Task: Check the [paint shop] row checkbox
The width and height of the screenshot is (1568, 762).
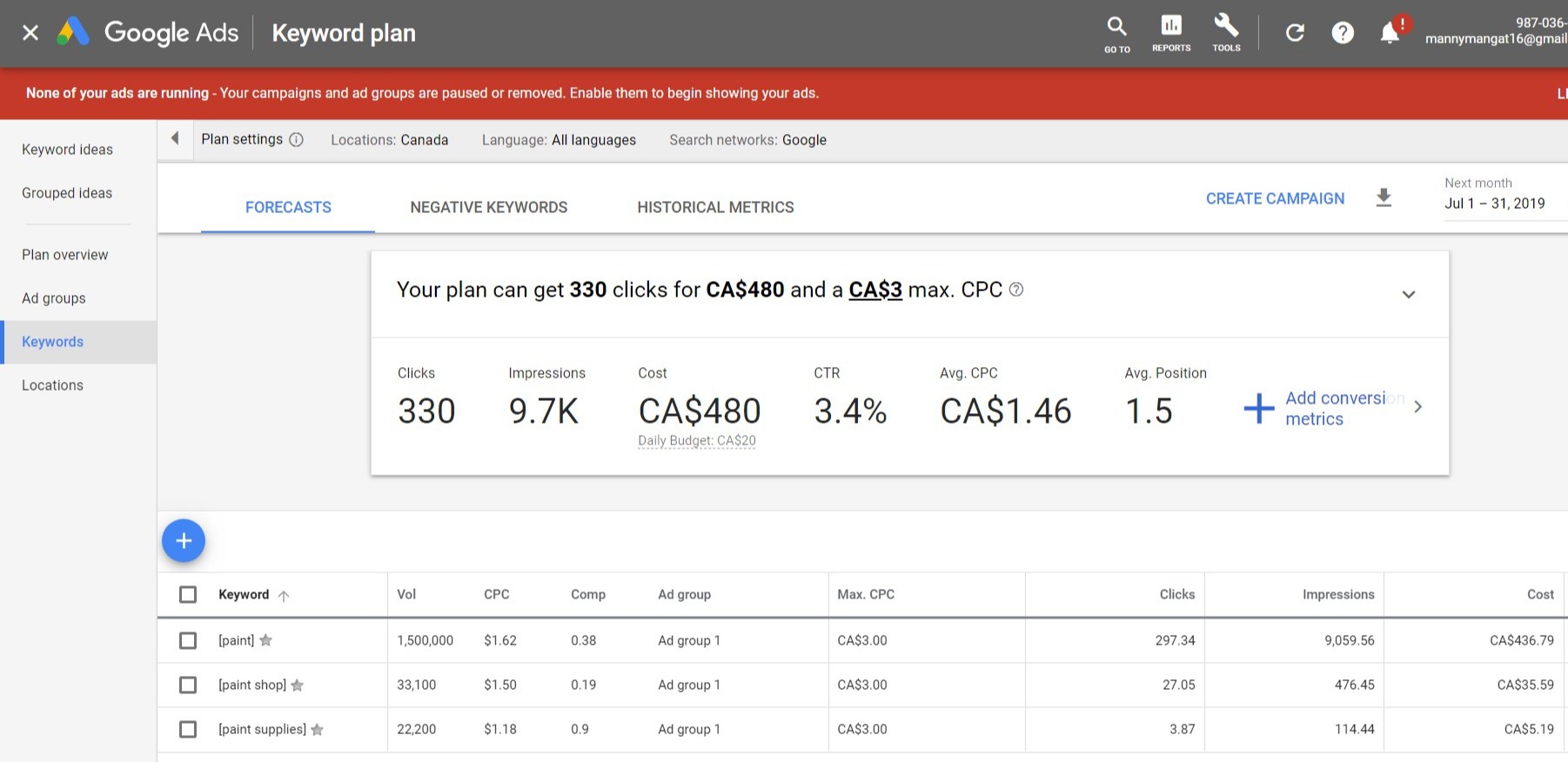Action: coord(188,685)
